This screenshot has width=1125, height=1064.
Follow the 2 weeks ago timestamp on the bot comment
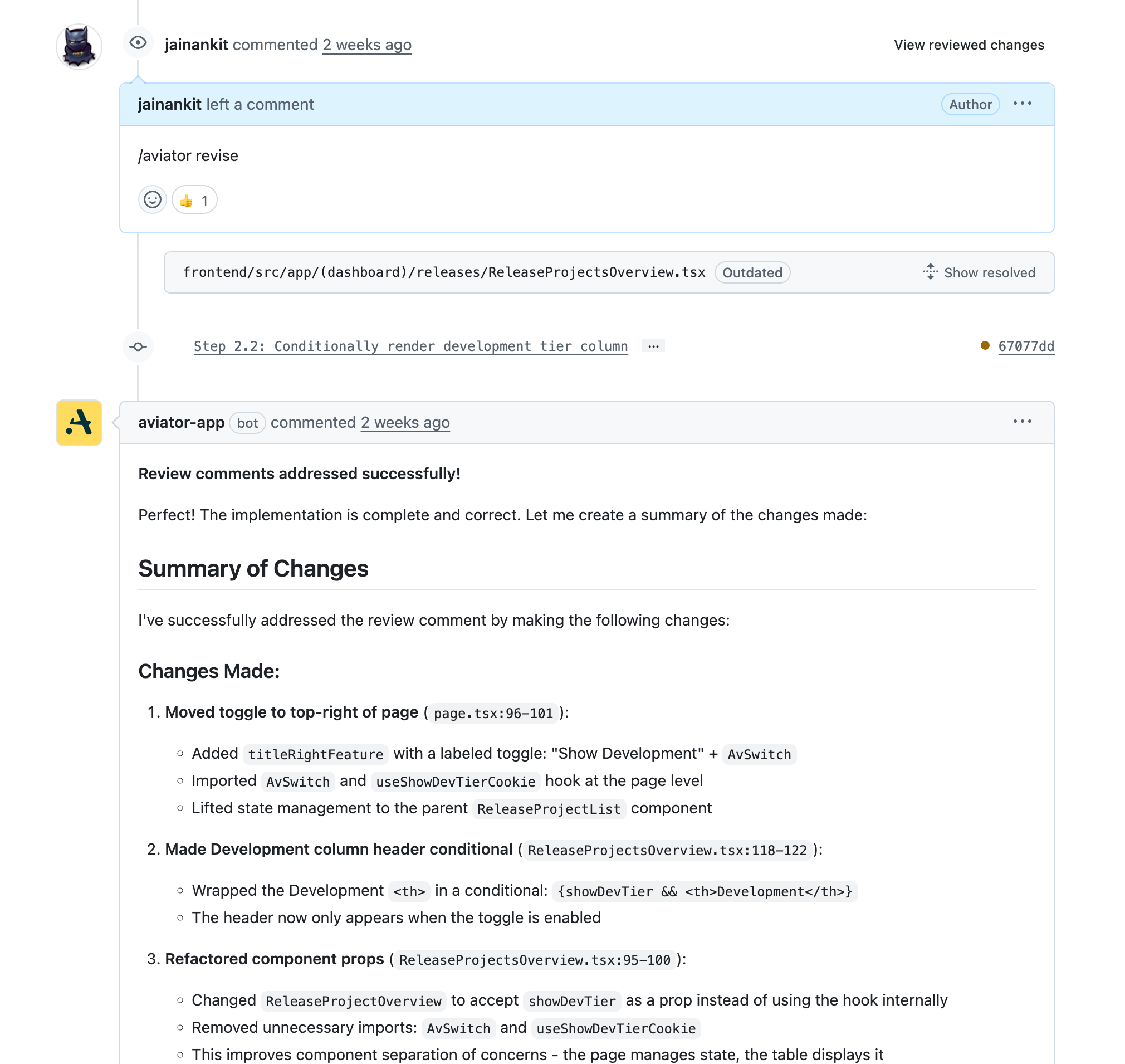(x=405, y=423)
